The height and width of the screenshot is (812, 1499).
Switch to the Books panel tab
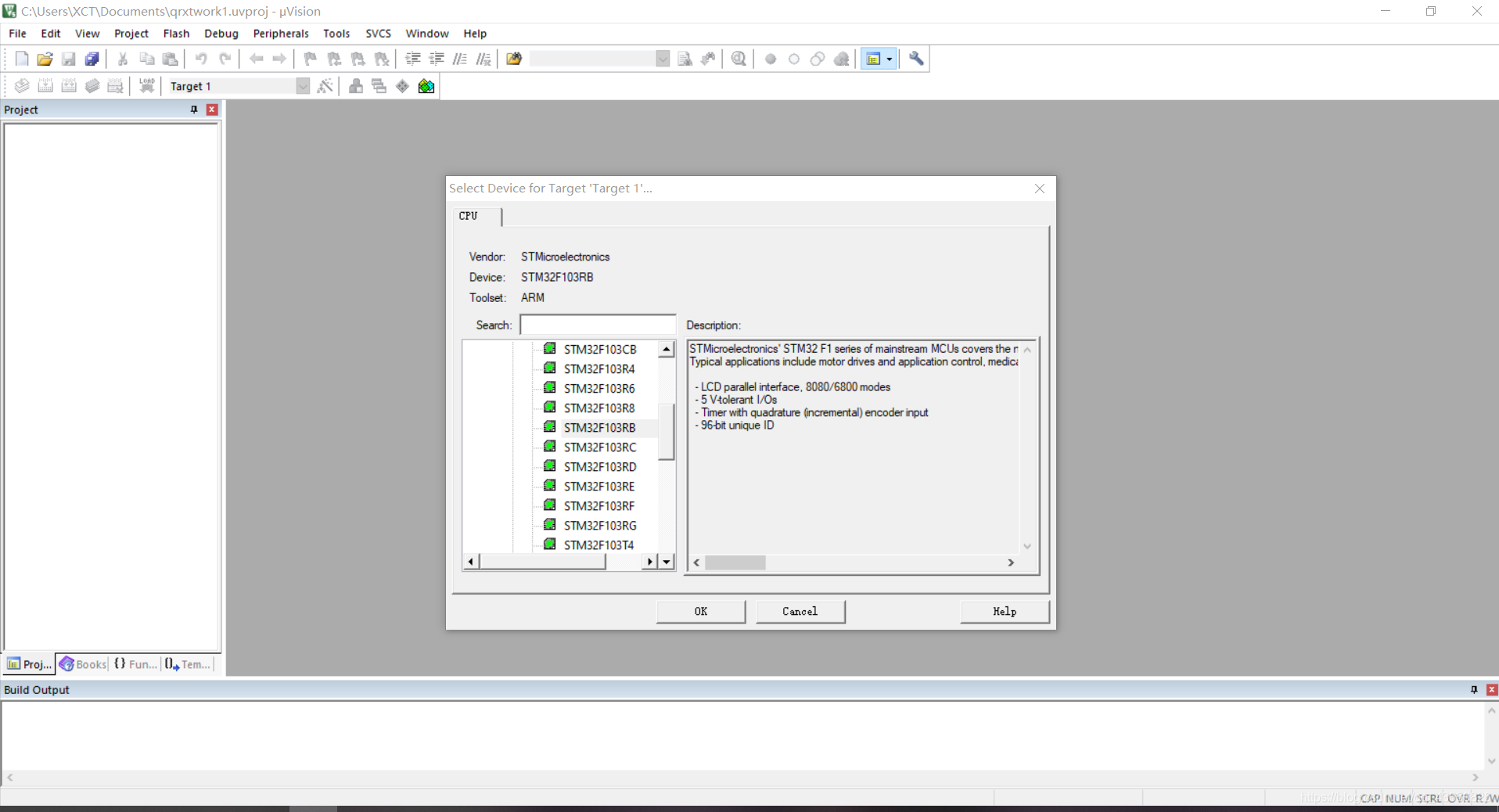point(83,664)
